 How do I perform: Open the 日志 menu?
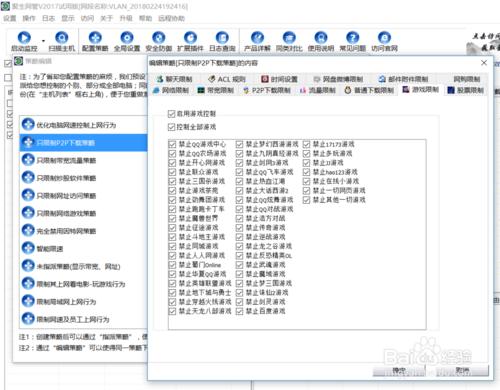48,18
